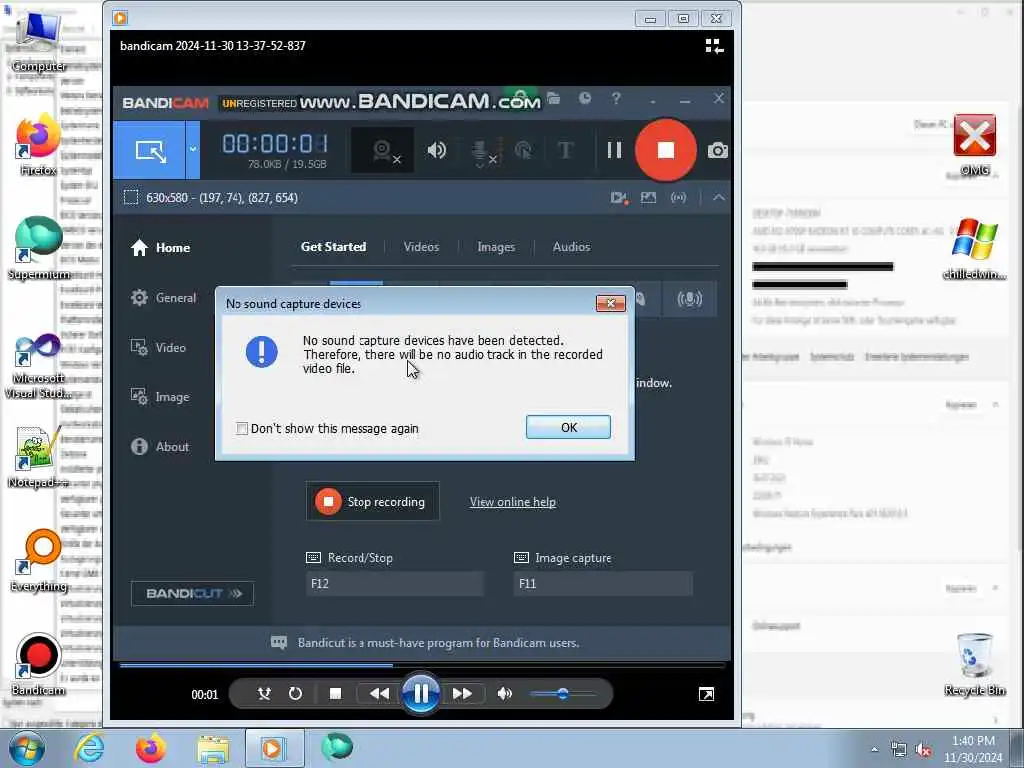Toggle repeat in media player
The width and height of the screenshot is (1024, 768).
point(295,694)
